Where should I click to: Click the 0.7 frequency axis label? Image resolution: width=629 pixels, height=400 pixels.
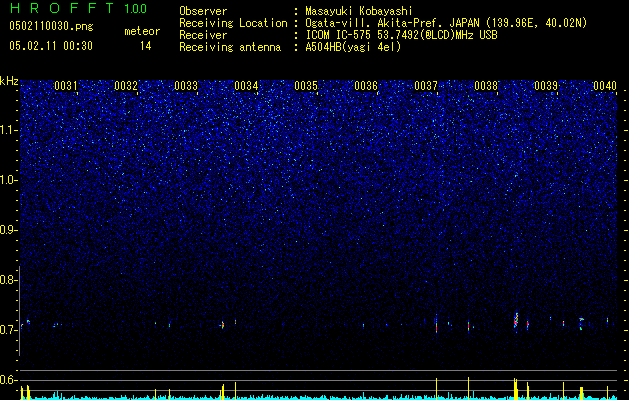9,330
